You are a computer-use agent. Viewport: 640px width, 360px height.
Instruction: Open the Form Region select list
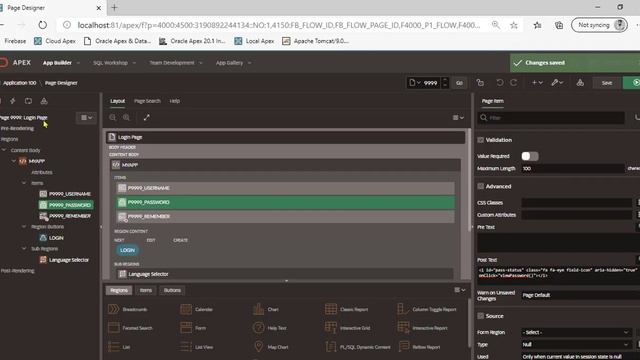pos(576,332)
